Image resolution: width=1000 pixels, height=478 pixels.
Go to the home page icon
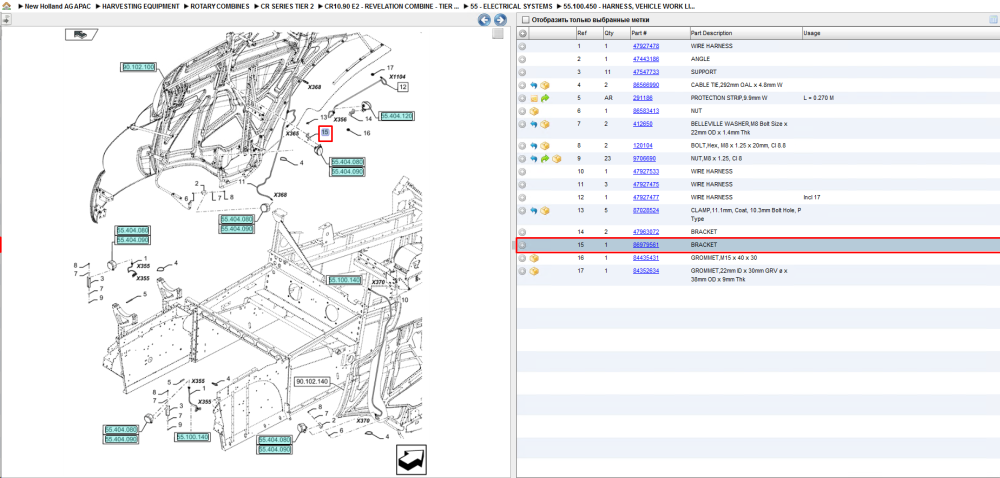(x=7, y=6)
